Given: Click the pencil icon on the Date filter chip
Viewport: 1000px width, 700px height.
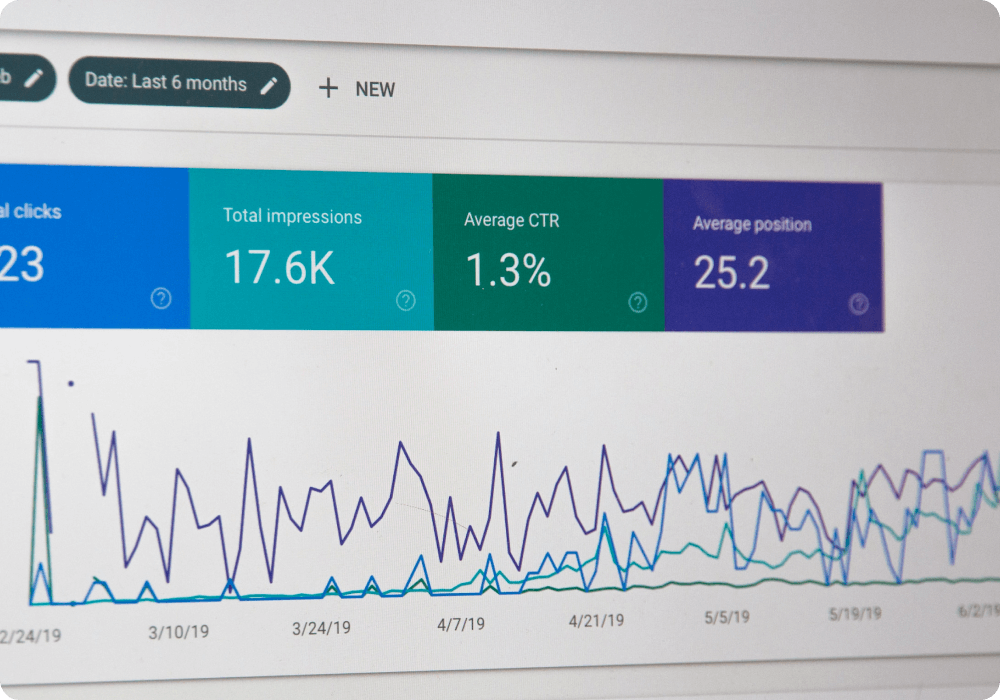Looking at the screenshot, I should point(268,86).
